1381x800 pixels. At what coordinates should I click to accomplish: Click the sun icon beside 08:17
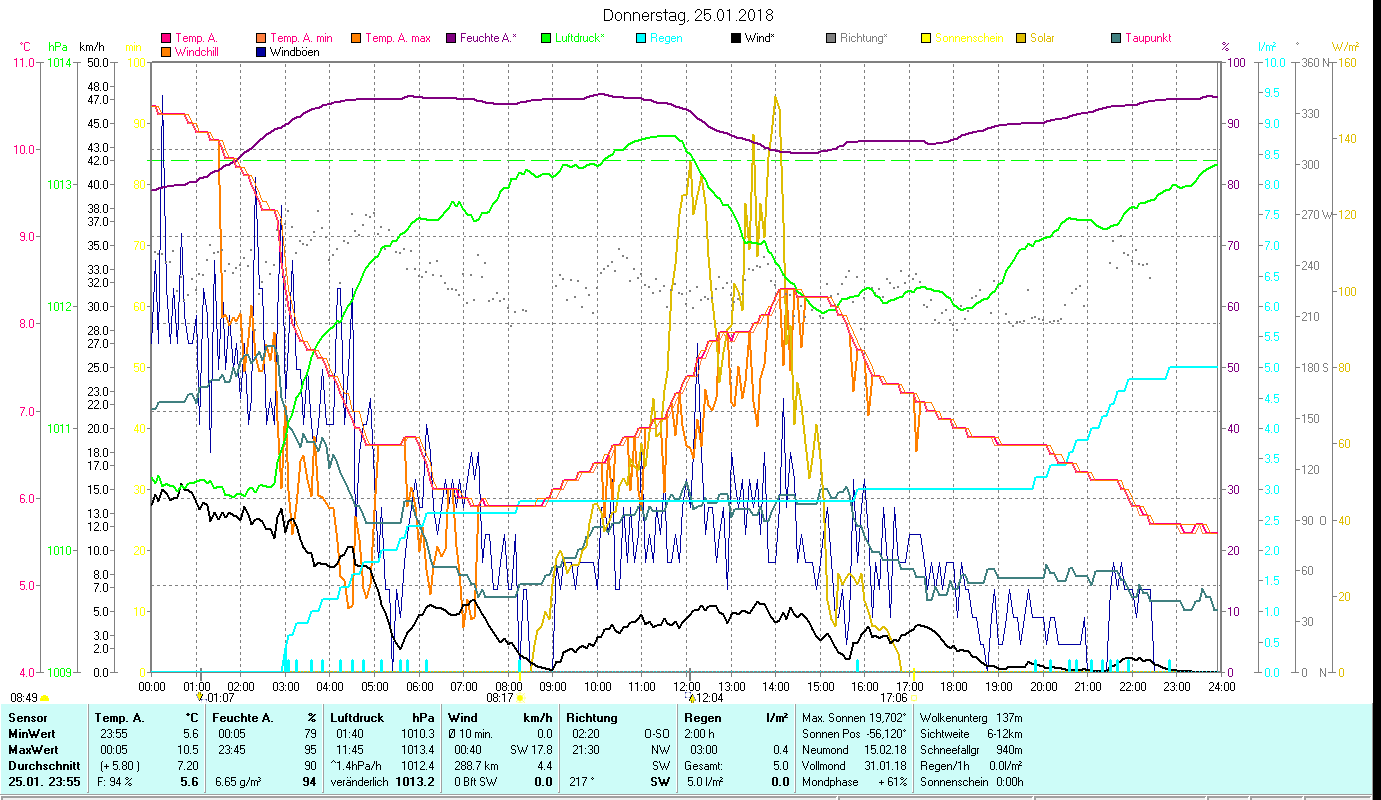click(x=521, y=698)
